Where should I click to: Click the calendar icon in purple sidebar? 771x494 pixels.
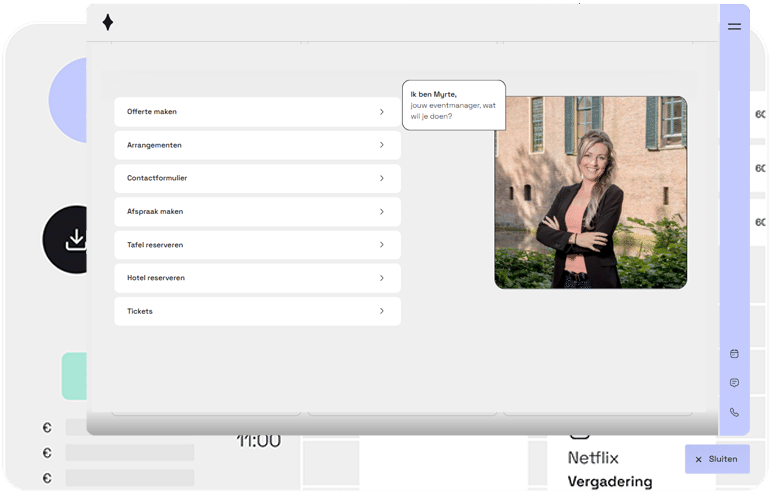734,353
